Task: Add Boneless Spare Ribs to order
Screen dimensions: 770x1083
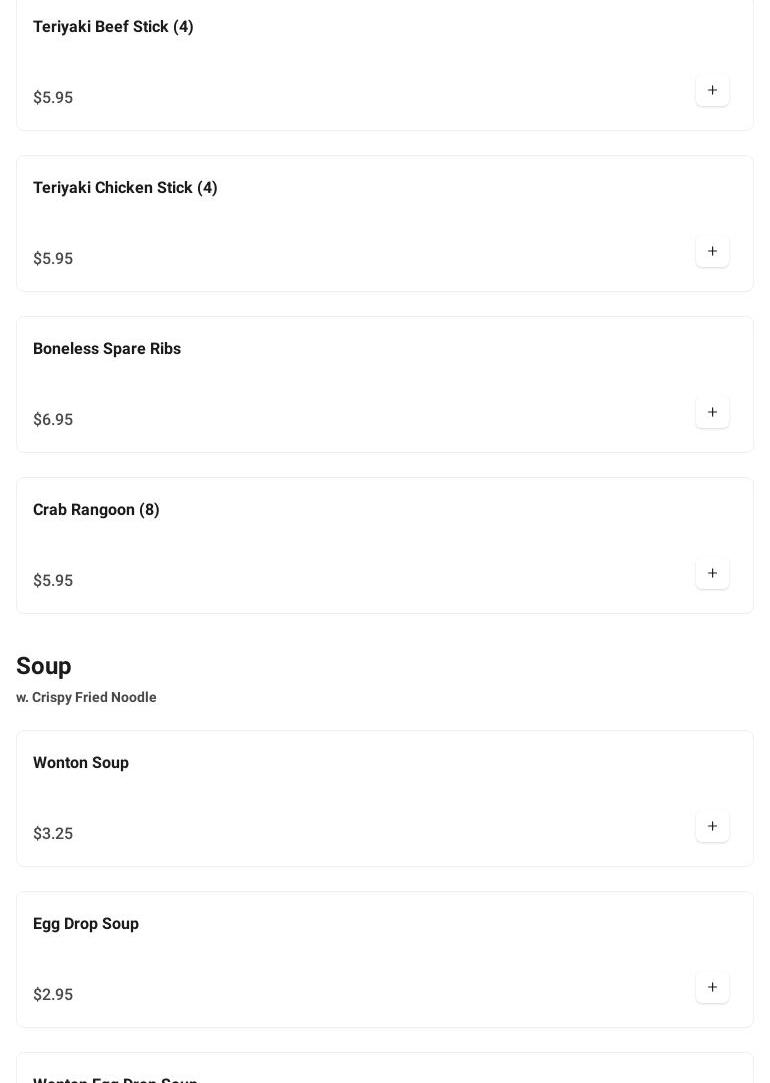Action: [x=712, y=413]
